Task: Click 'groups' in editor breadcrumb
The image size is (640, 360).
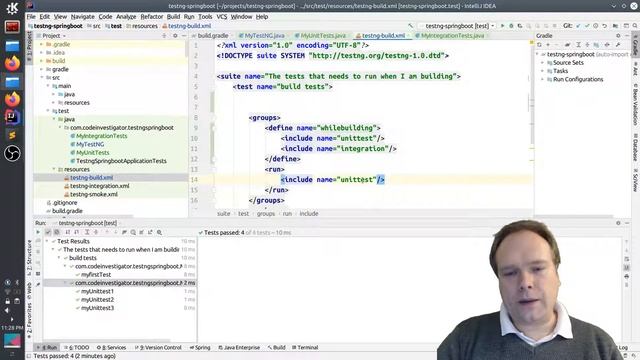Action: [266, 213]
